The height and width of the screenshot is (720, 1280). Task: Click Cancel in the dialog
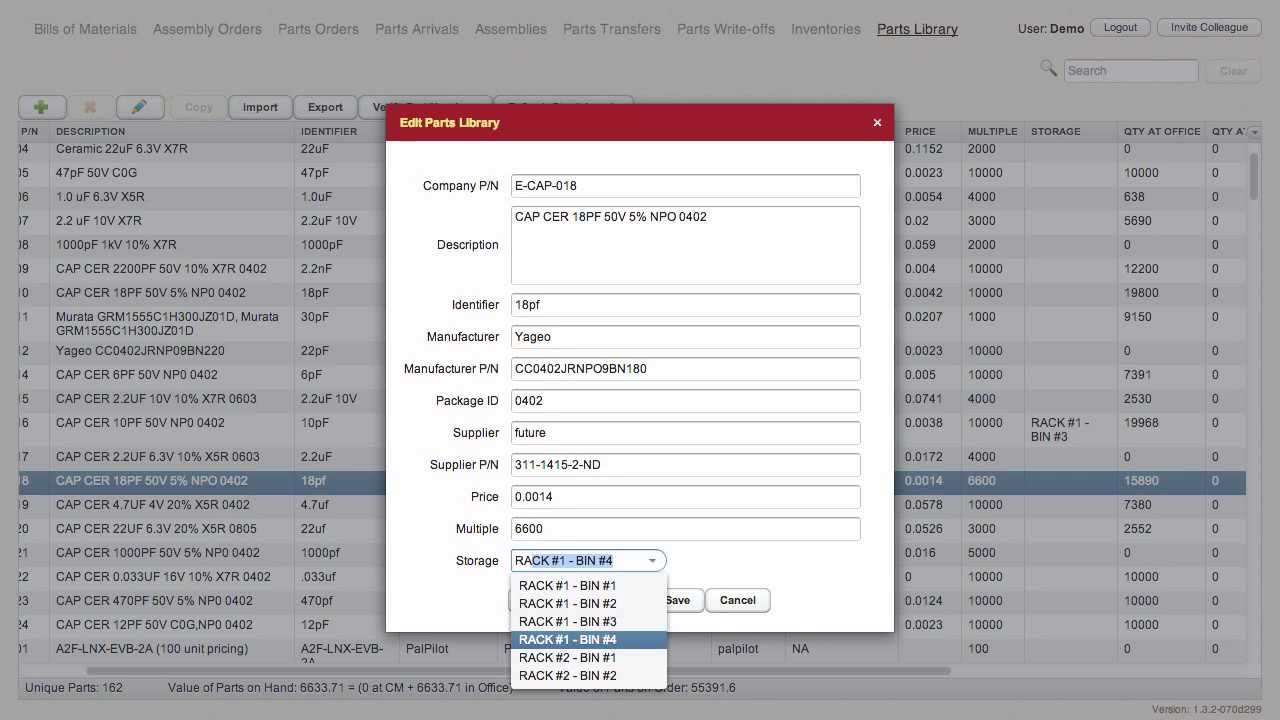pyautogui.click(x=737, y=600)
